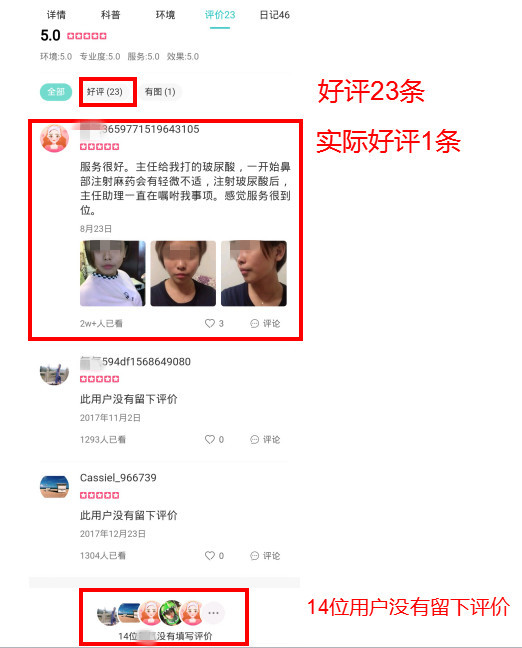Filter reviews by 好评 (23)

(105, 92)
